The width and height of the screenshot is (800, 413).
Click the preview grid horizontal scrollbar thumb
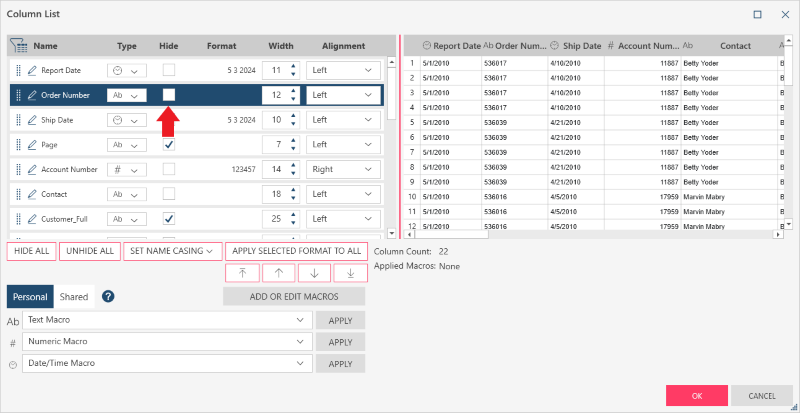(x=451, y=234)
